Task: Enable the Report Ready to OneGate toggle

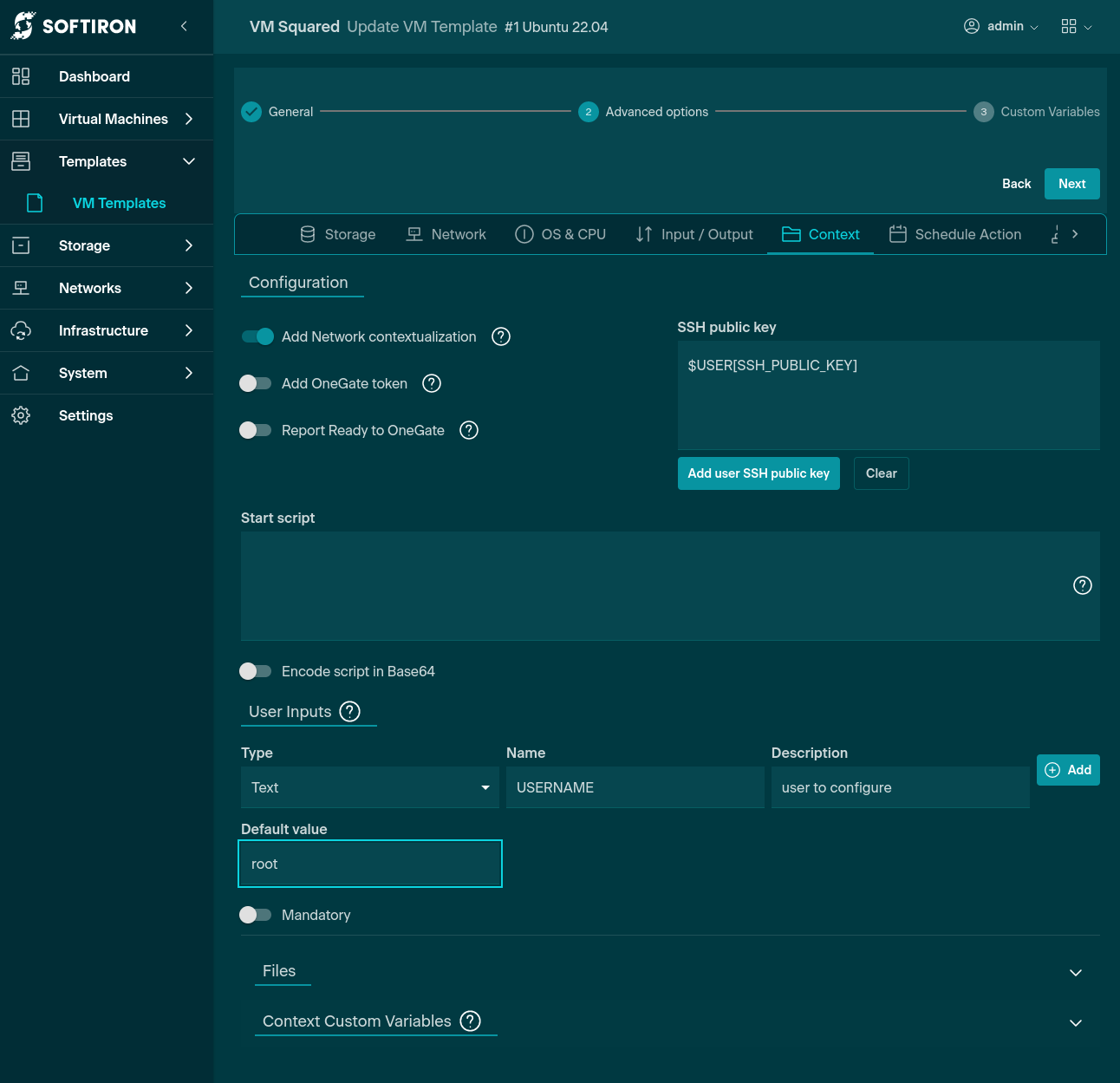Action: [x=256, y=430]
